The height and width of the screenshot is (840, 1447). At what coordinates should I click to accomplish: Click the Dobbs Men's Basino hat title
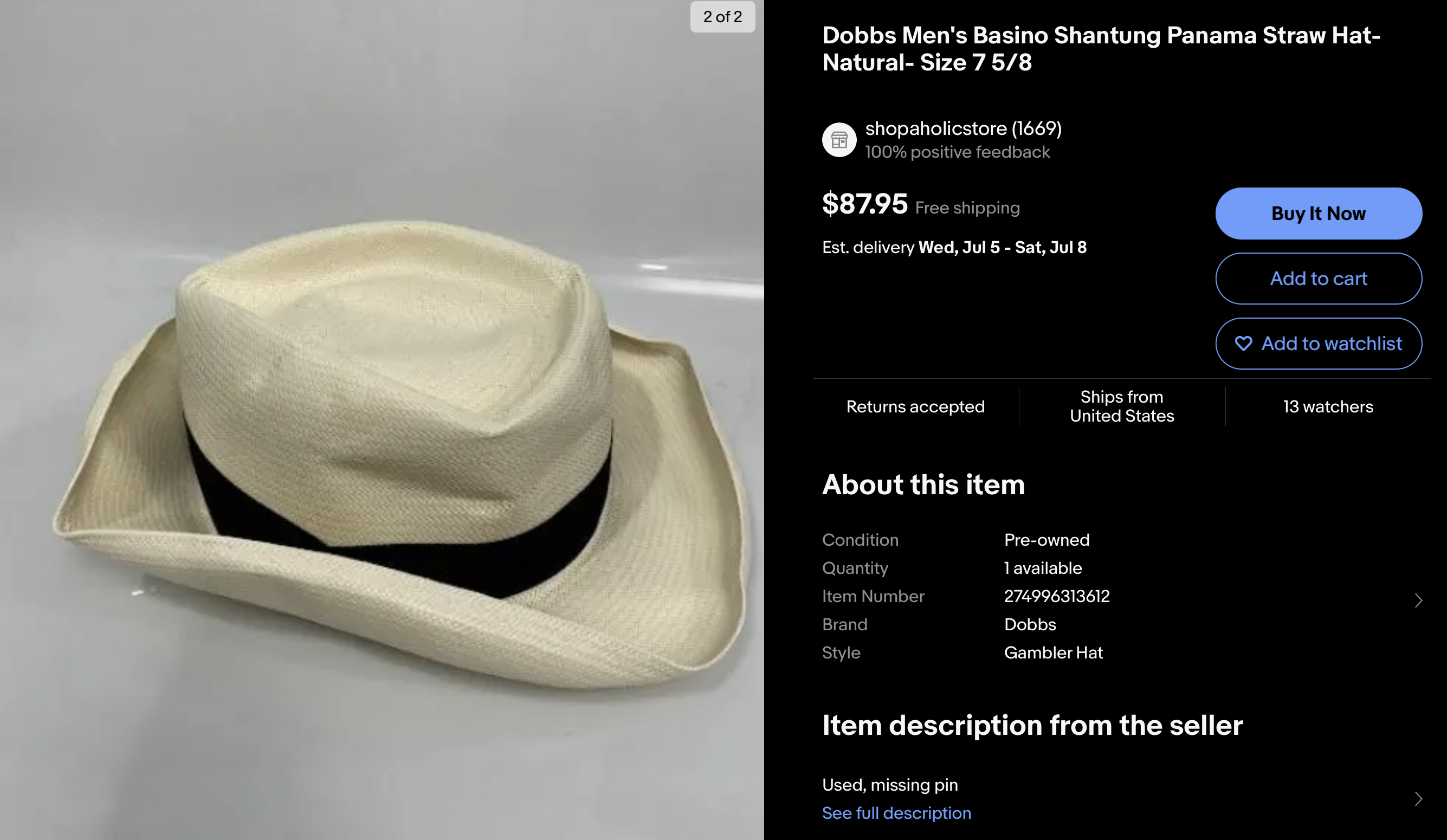(x=1101, y=49)
